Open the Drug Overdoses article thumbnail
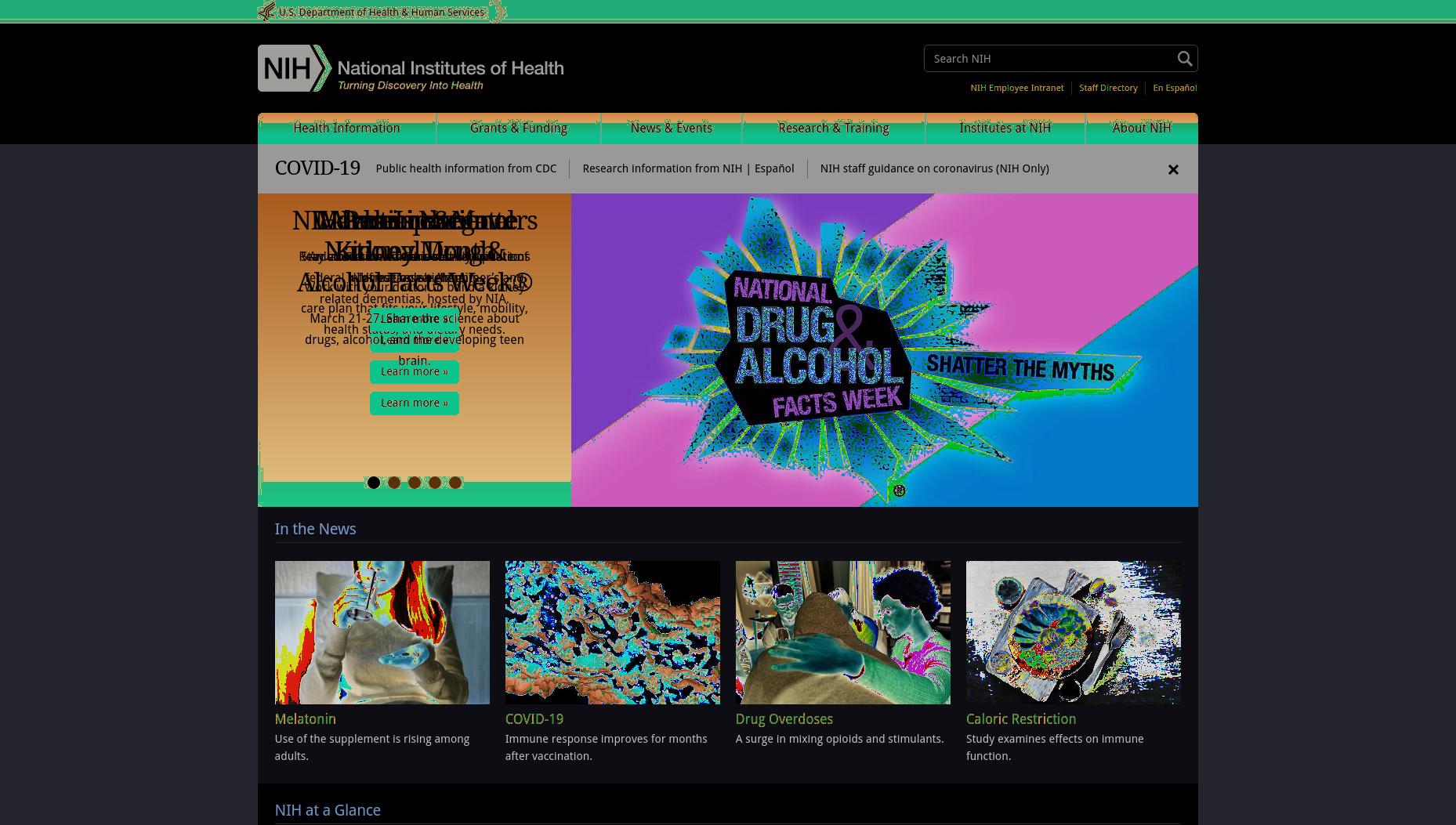1456x825 pixels. click(x=843, y=632)
